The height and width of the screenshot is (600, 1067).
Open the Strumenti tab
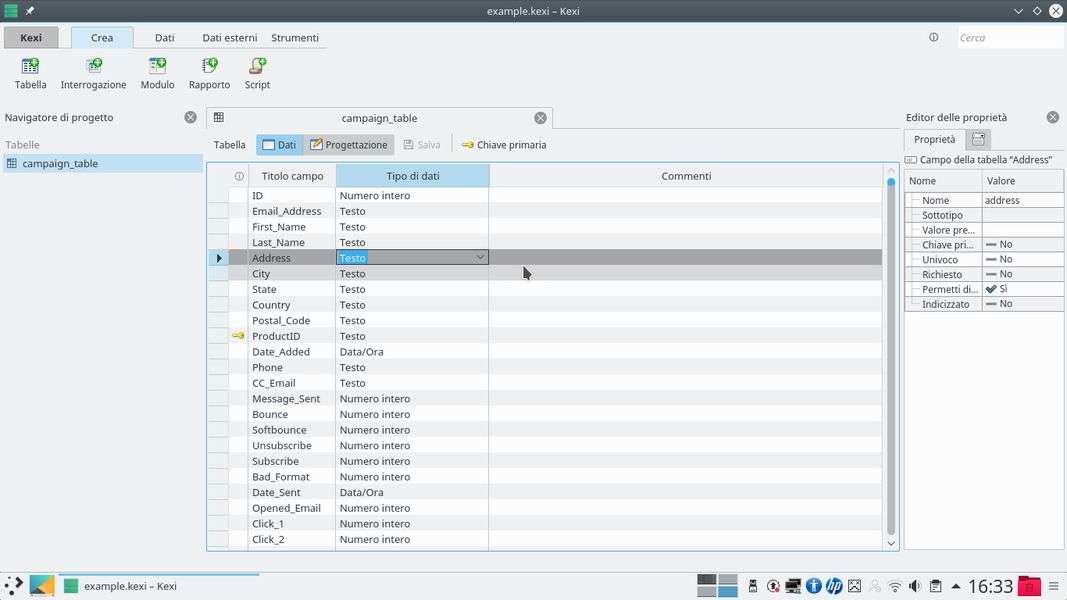click(295, 38)
